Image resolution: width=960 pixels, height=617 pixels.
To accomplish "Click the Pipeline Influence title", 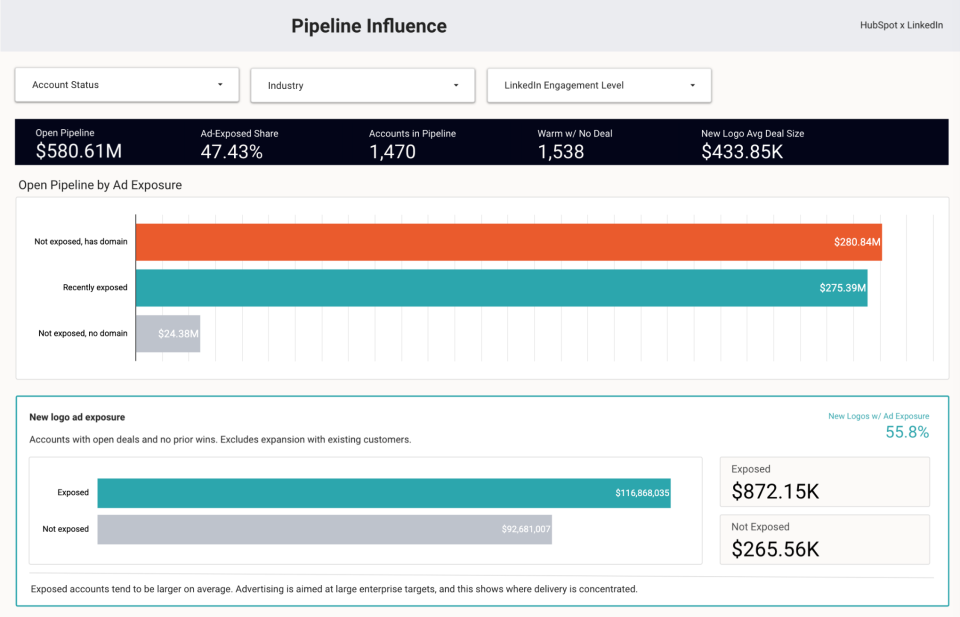I will tap(369, 26).
